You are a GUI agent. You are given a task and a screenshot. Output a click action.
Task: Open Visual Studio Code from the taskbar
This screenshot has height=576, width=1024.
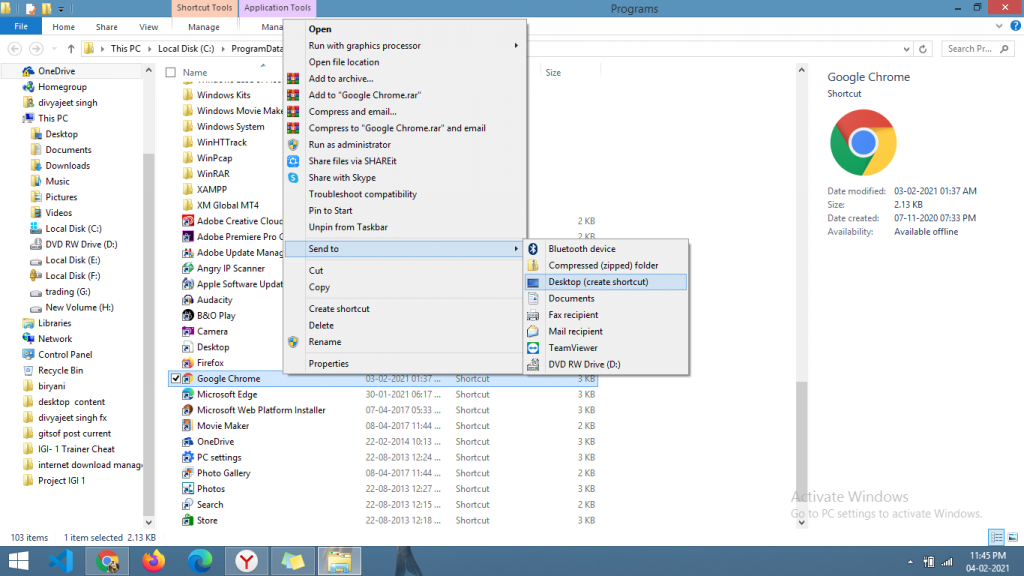click(61, 561)
